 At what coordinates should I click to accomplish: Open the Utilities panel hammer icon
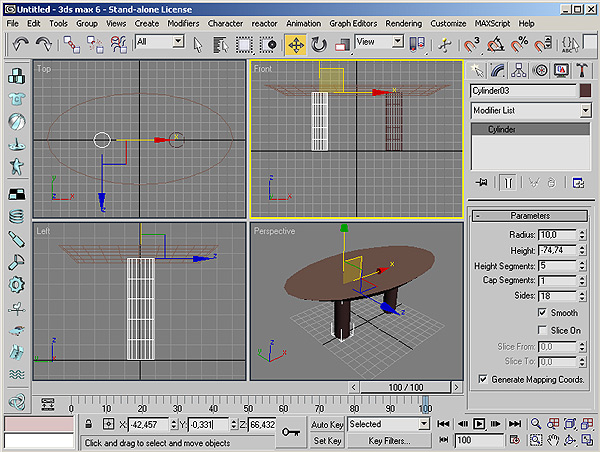point(582,69)
